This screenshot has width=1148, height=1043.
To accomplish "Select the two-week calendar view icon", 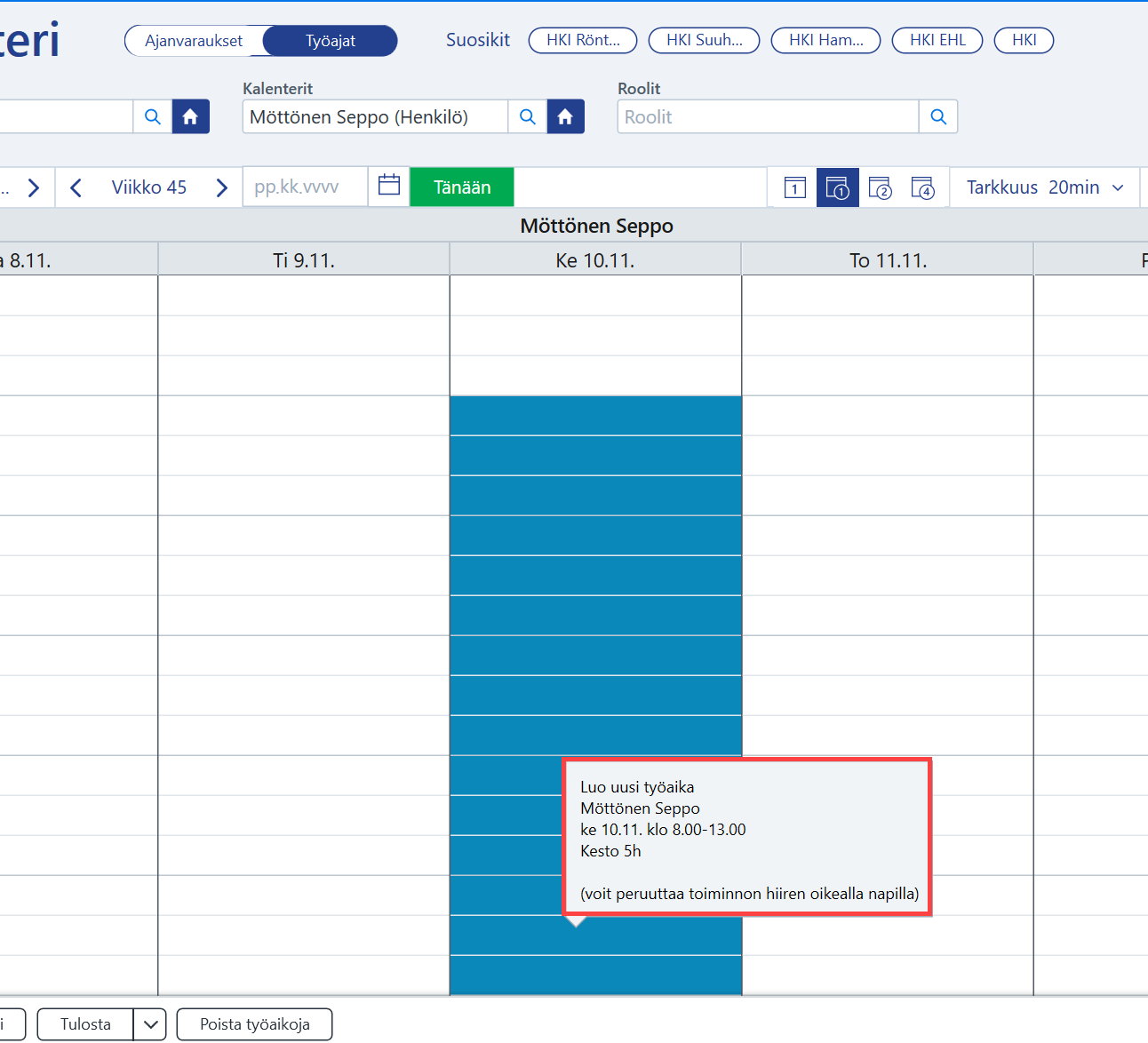I will (x=880, y=187).
